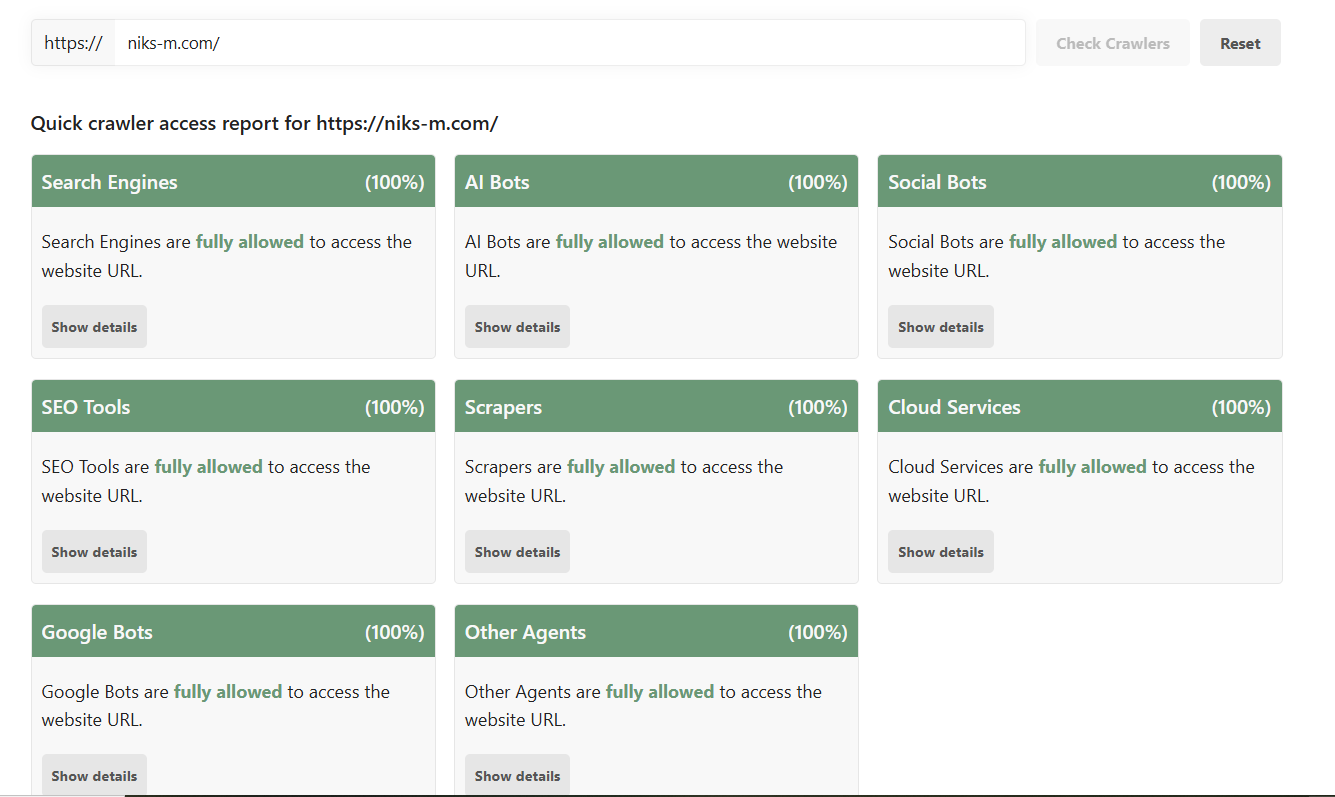This screenshot has height=797, width=1335.
Task: Click the https:// protocol prefix label
Action: 73,43
